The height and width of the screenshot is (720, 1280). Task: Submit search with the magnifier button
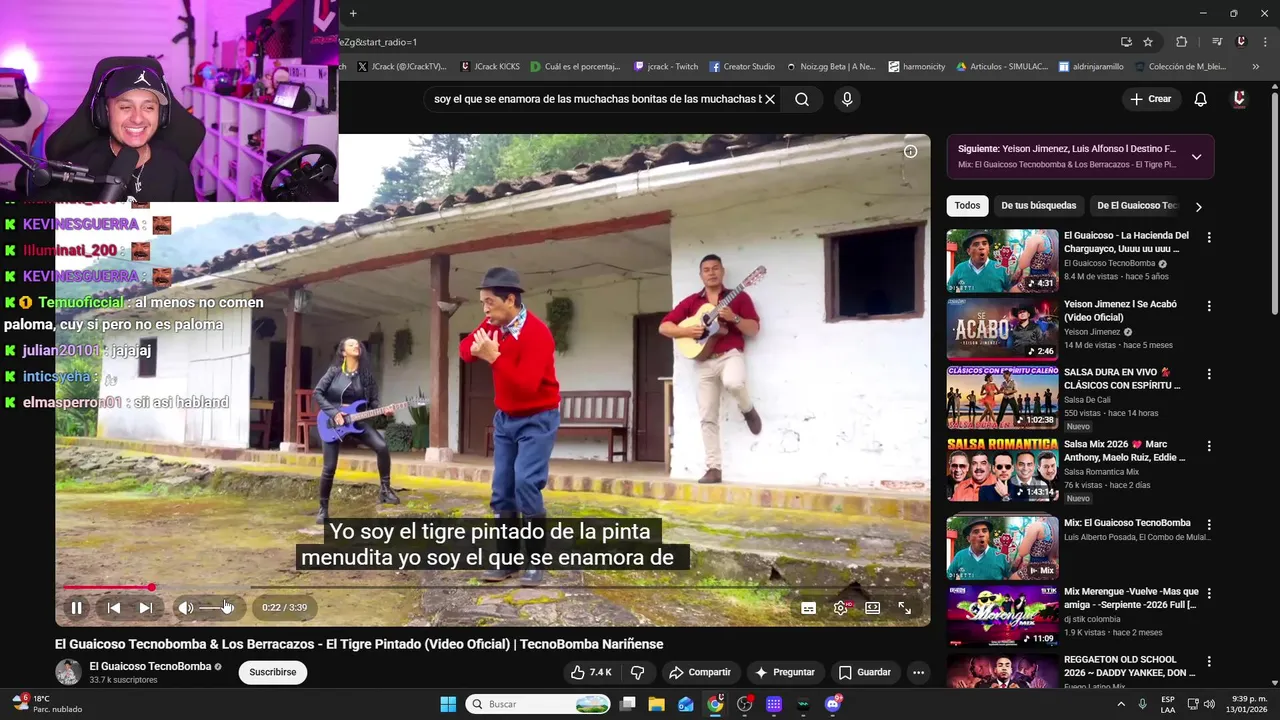802,99
